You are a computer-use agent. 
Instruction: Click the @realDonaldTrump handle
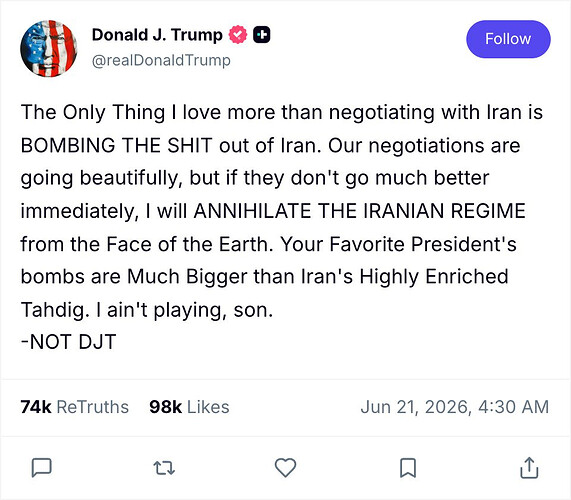[161, 60]
